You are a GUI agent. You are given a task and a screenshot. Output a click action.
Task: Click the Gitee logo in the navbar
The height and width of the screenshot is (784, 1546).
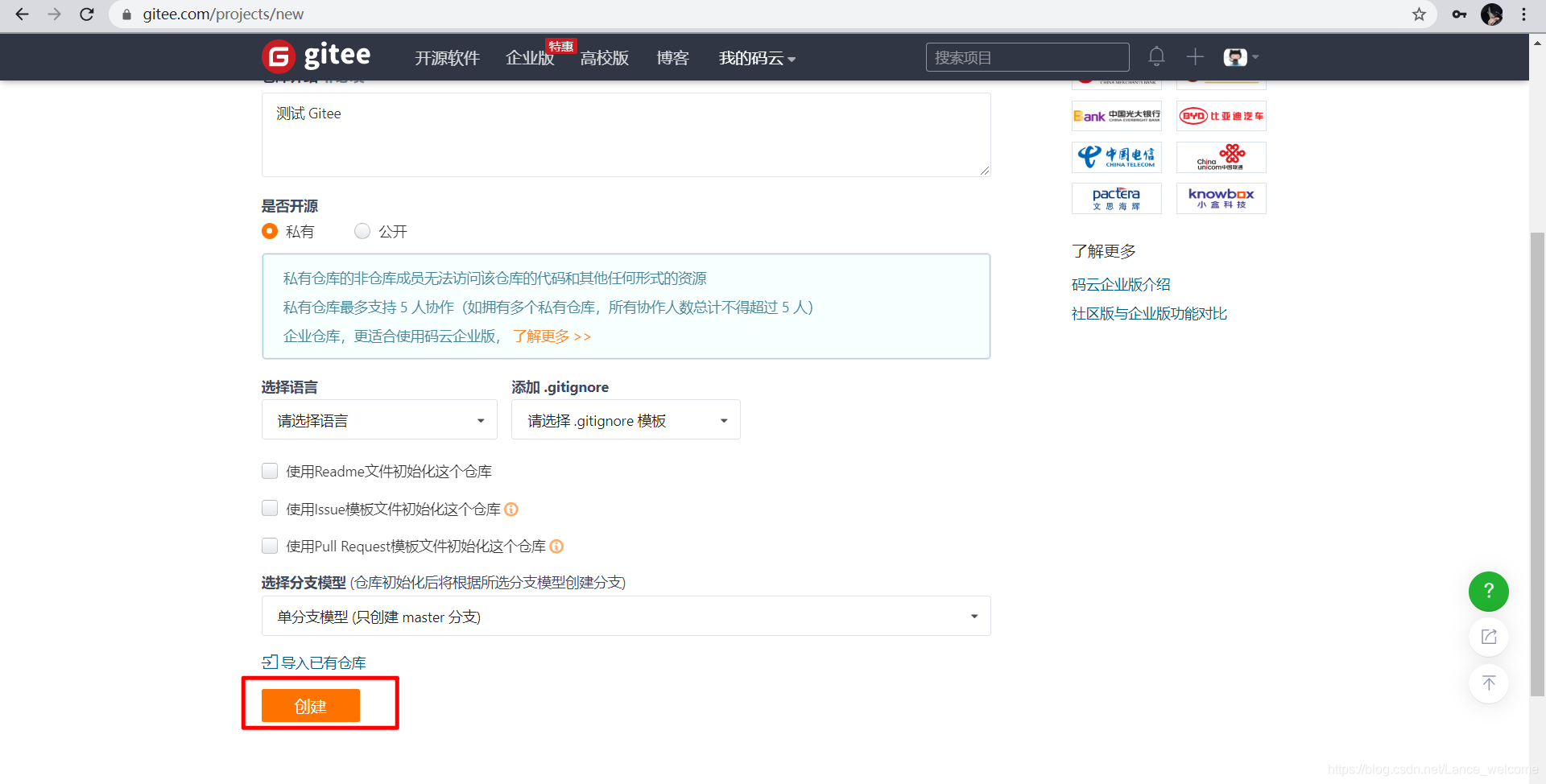coord(316,56)
